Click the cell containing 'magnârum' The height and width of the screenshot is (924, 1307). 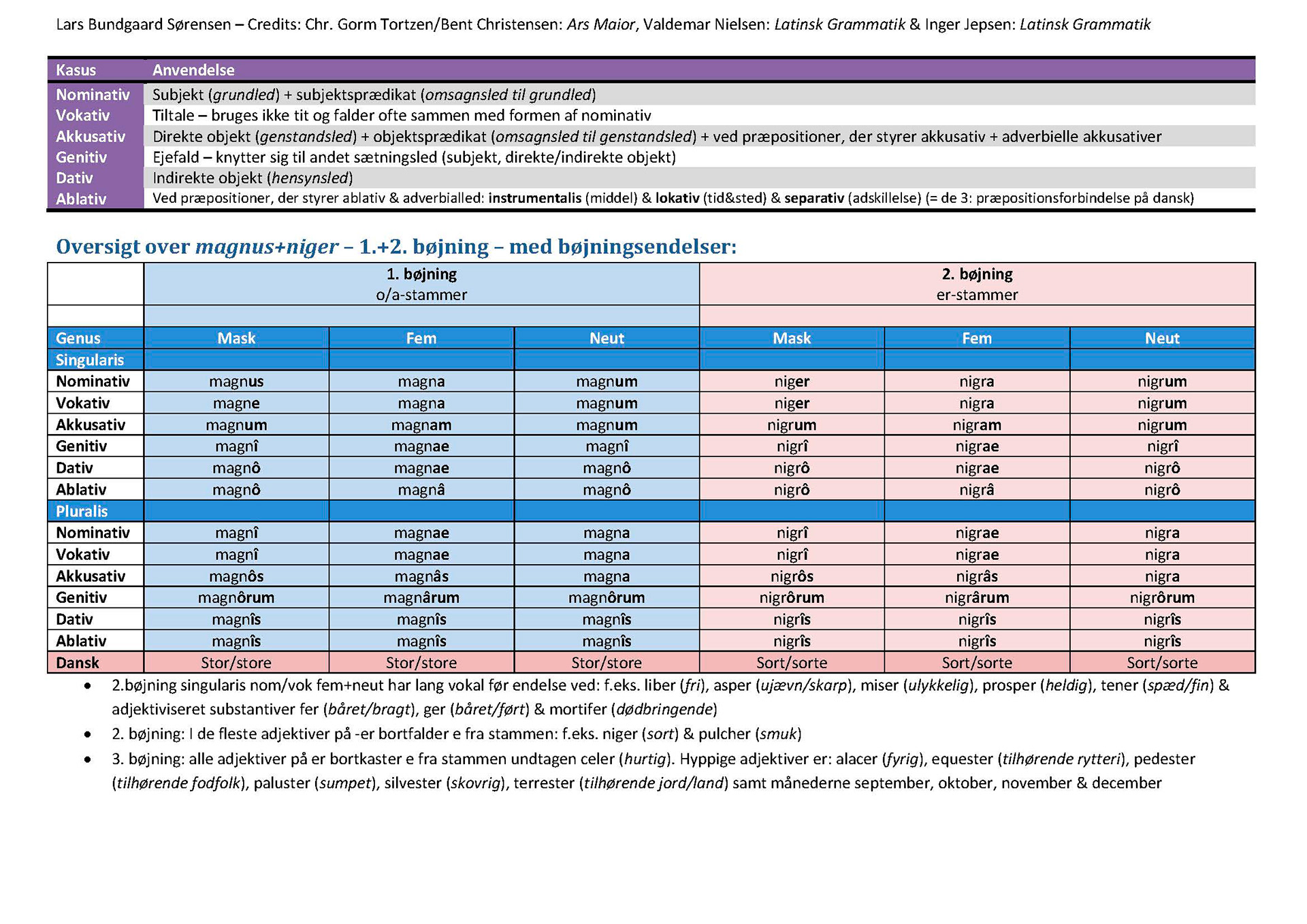[x=421, y=597]
